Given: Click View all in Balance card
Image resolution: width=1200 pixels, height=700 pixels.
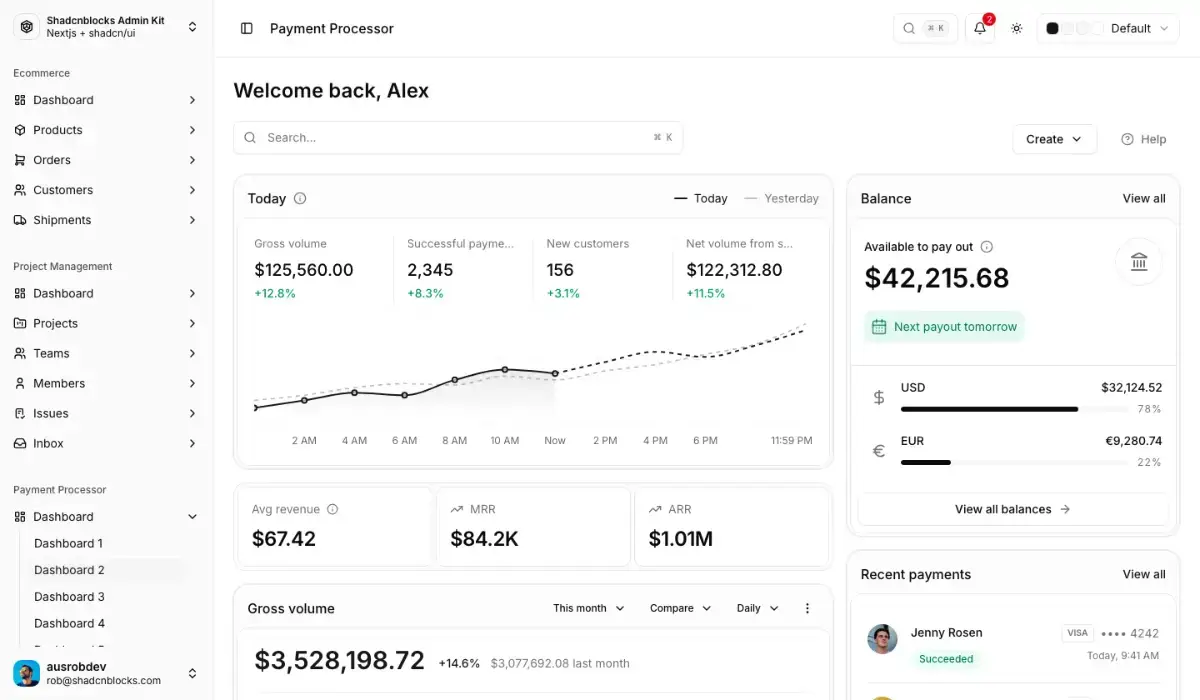Looking at the screenshot, I should tap(1144, 198).
